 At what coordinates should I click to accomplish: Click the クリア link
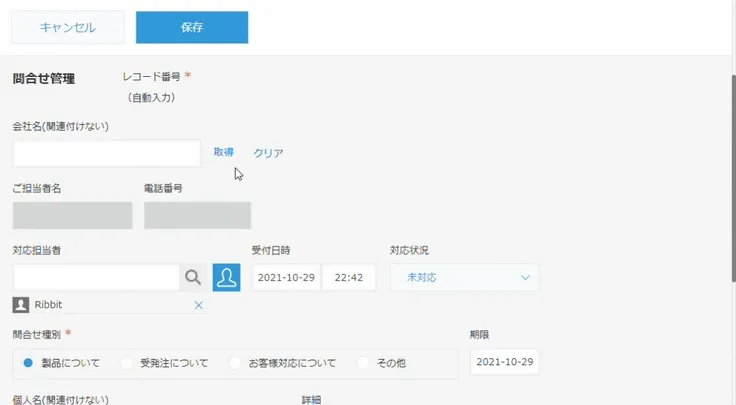[268, 153]
